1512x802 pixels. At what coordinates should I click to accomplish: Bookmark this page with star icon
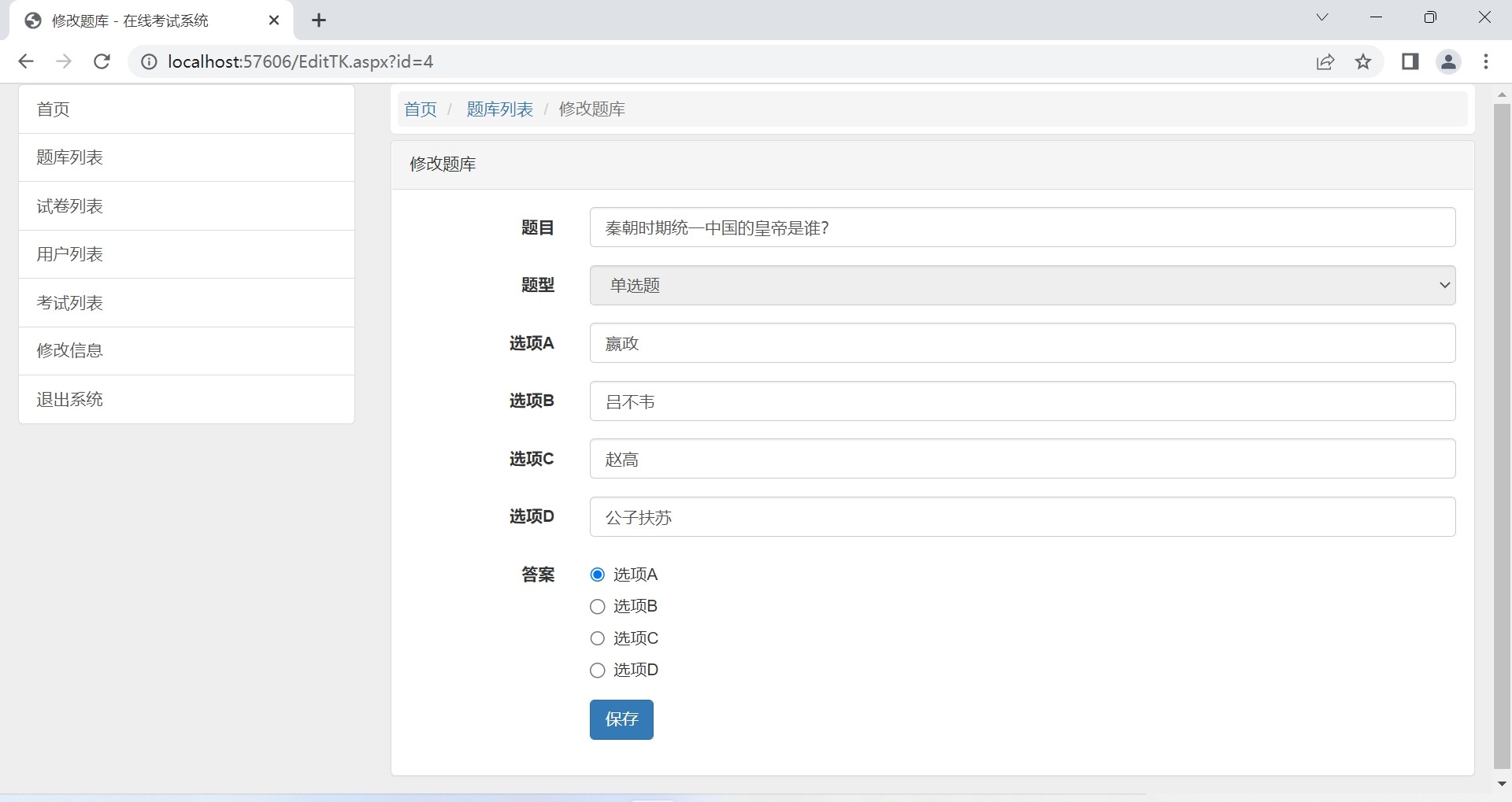[1363, 61]
